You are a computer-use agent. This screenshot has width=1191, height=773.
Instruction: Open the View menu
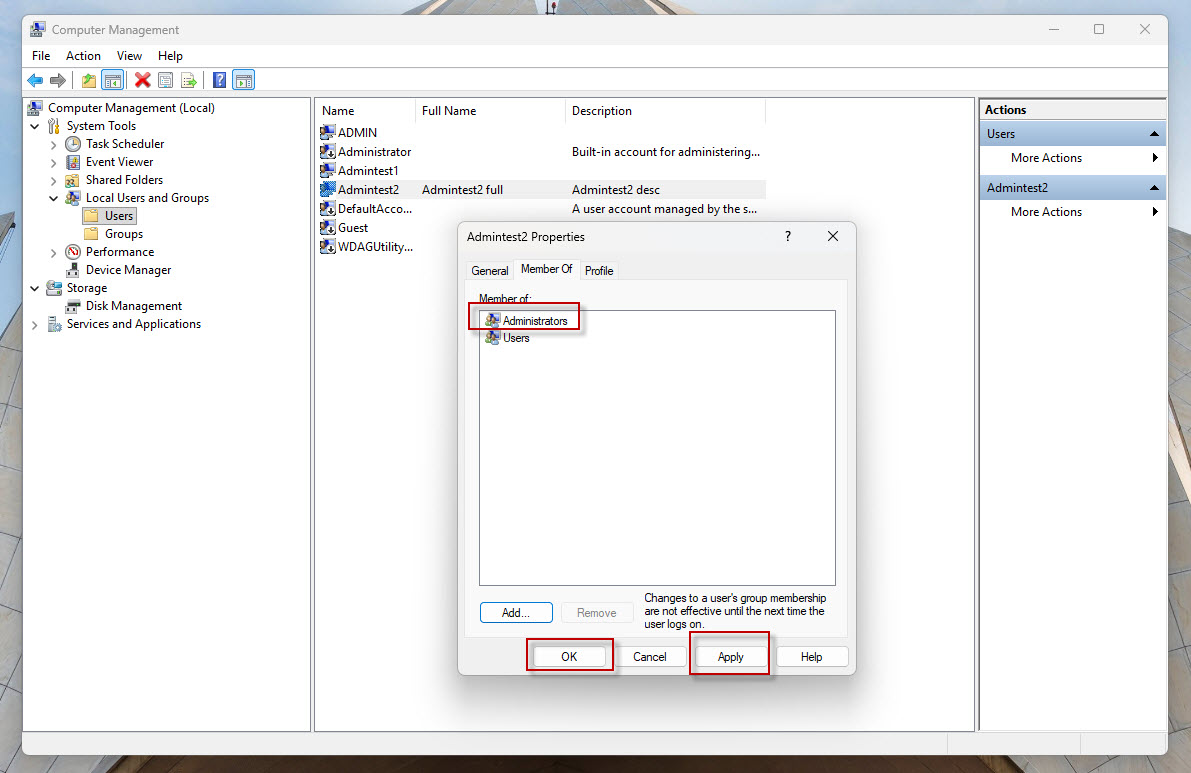(129, 55)
